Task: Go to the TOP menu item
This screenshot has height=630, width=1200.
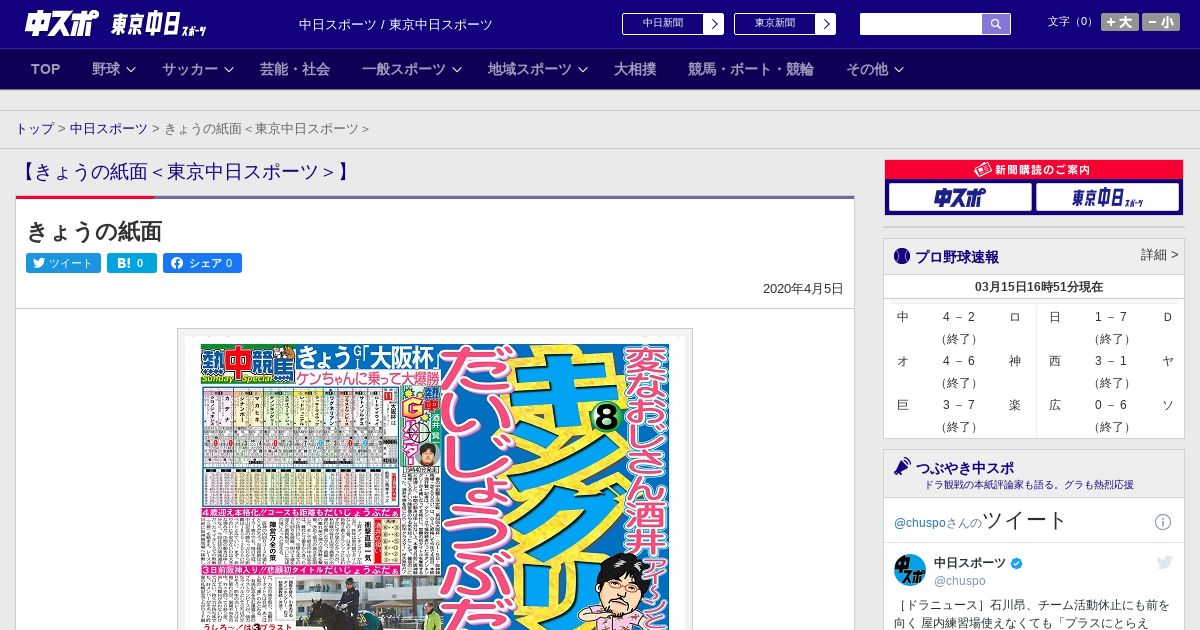Action: [x=46, y=69]
